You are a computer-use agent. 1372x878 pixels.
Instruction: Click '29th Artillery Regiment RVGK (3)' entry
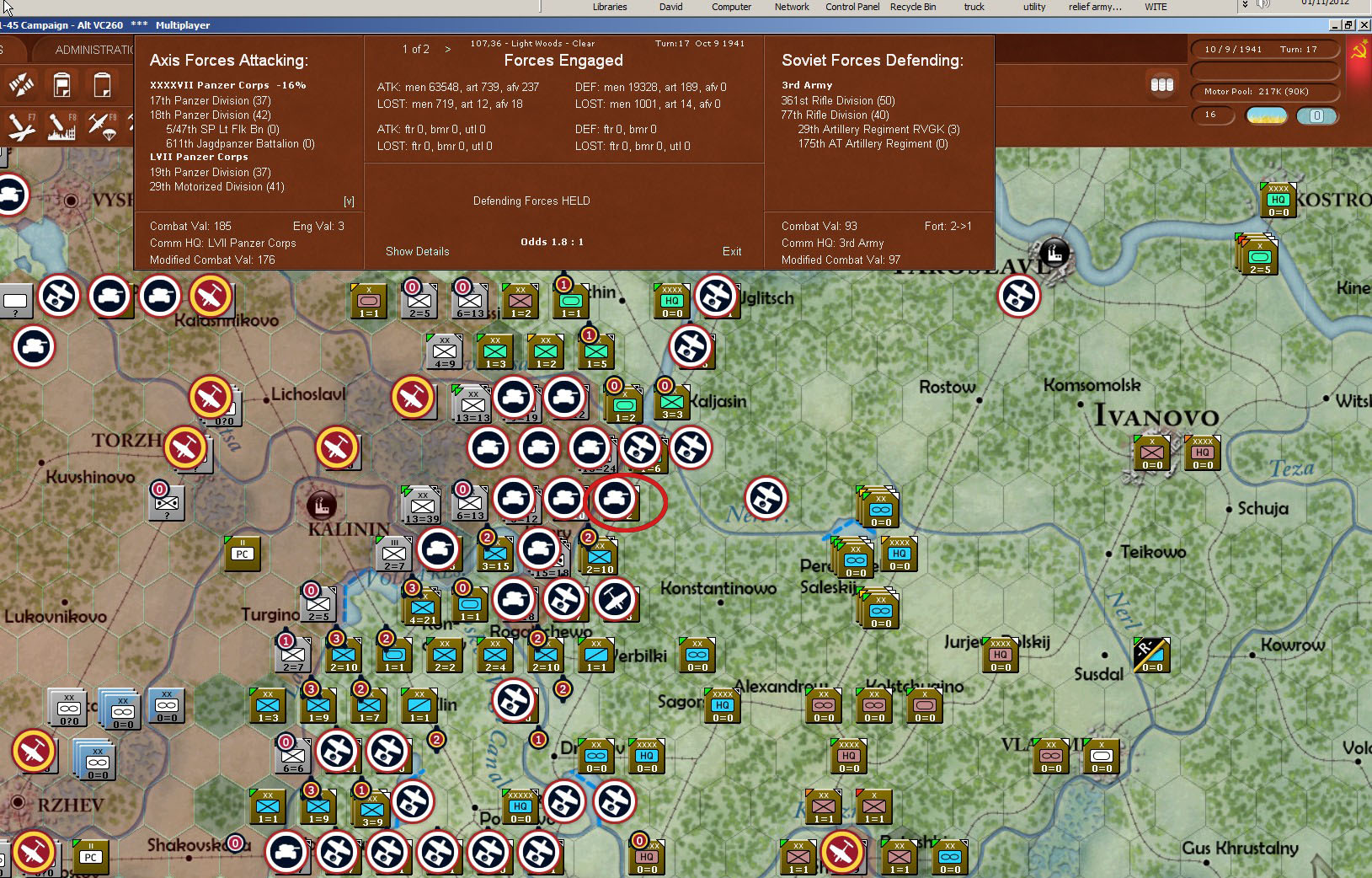[878, 129]
